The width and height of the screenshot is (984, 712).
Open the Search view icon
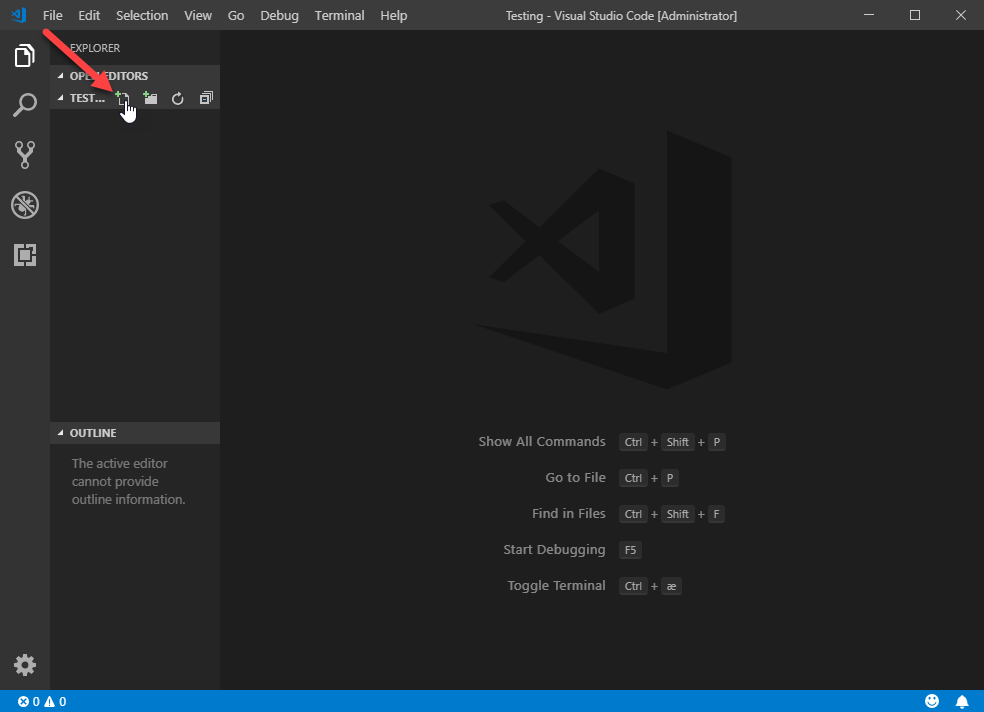pyautogui.click(x=24, y=105)
